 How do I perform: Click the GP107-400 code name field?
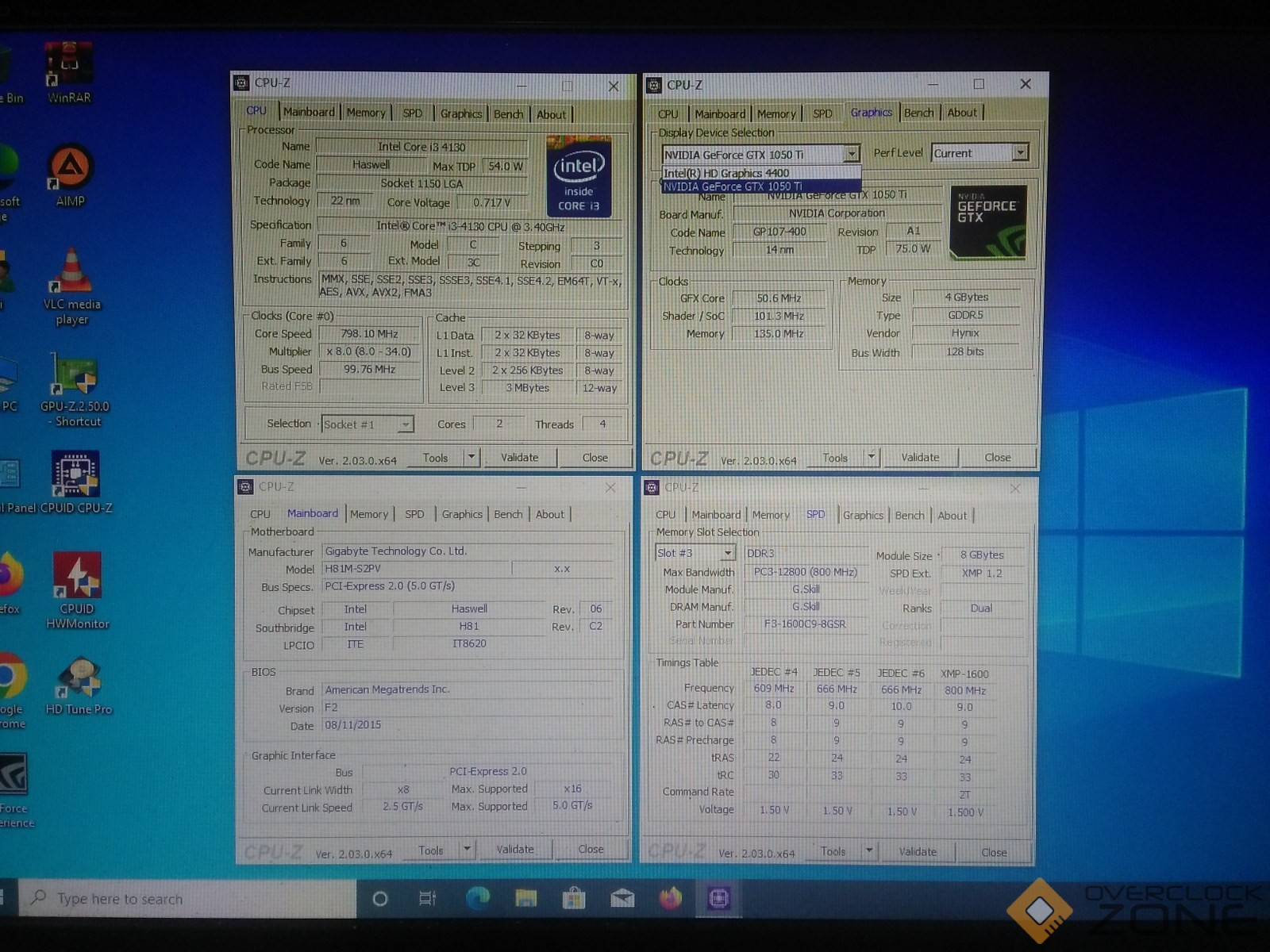click(779, 232)
